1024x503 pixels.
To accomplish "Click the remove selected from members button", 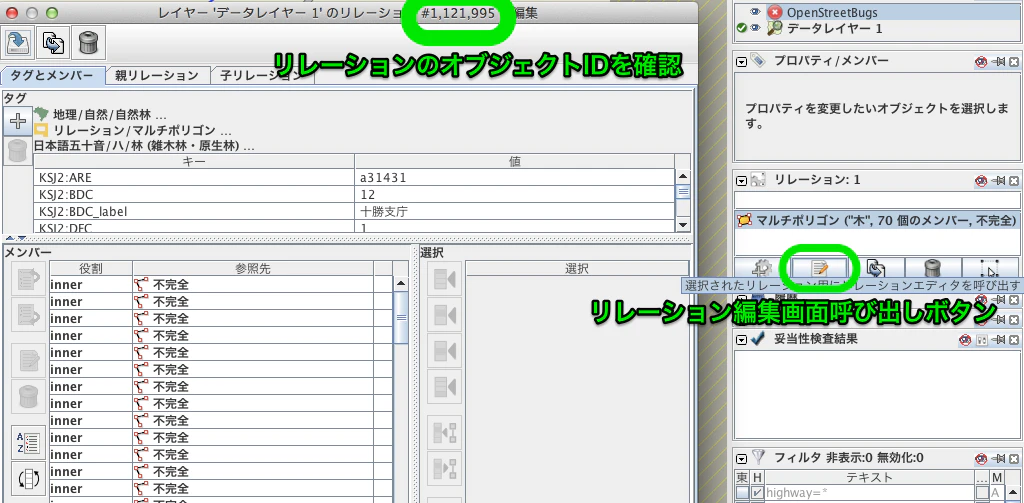I will point(444,432).
